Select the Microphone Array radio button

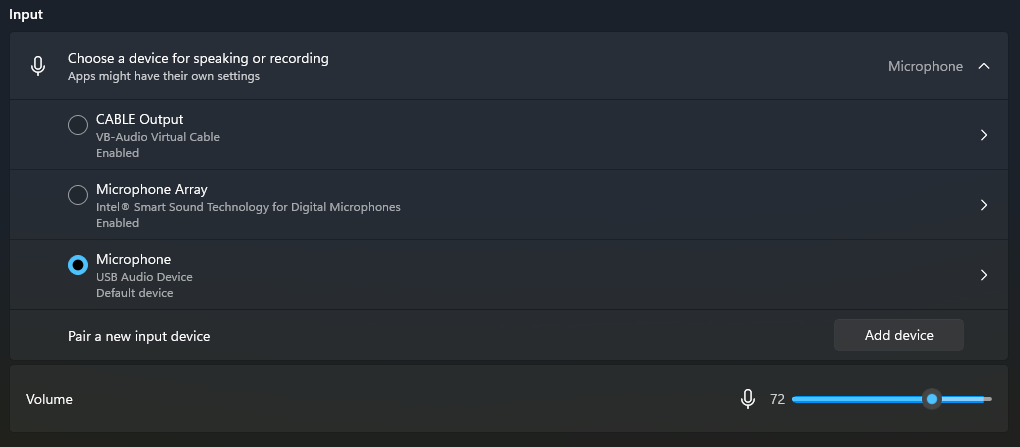coord(77,195)
